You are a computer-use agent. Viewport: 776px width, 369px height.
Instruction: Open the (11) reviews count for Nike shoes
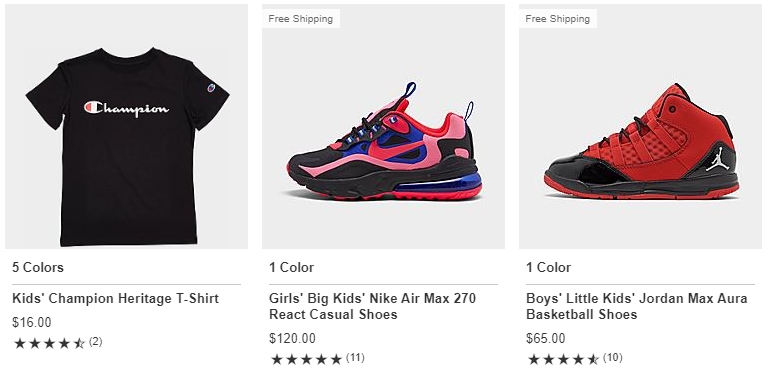pos(355,358)
